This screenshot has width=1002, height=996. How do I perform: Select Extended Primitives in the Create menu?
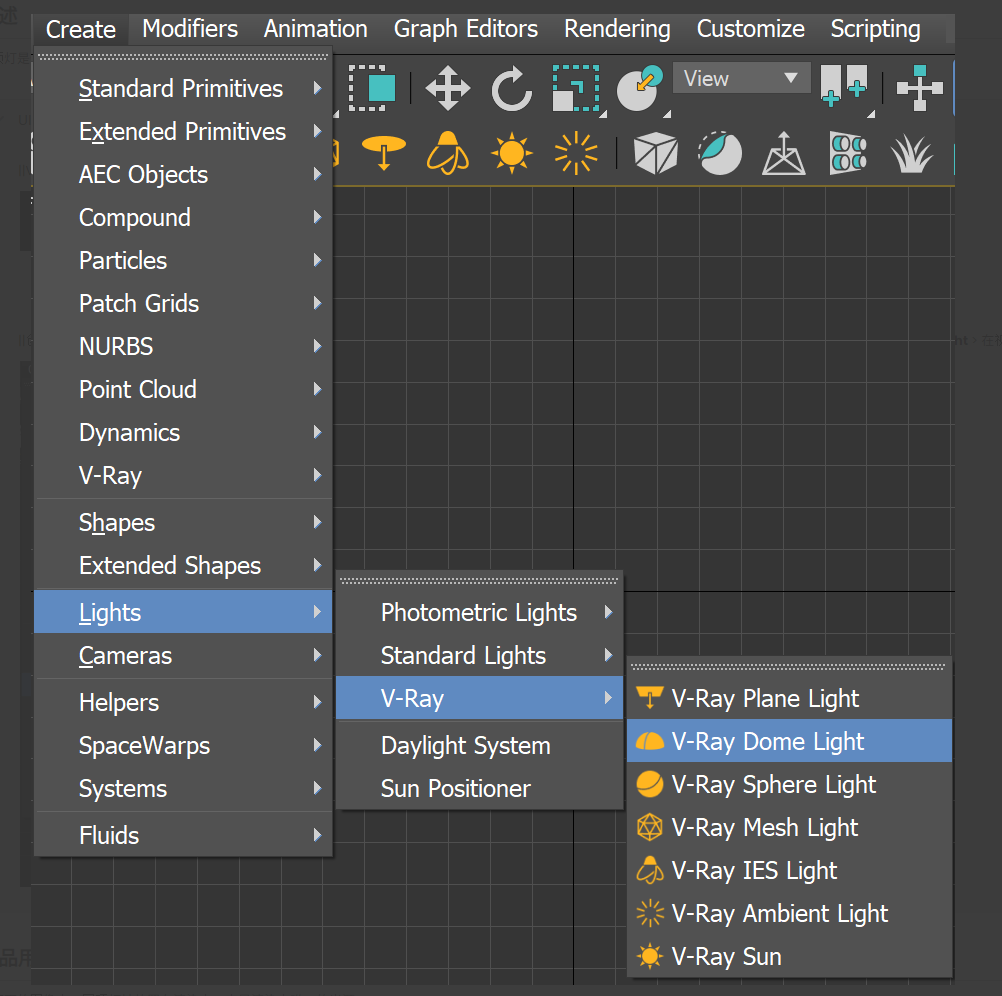pos(183,131)
